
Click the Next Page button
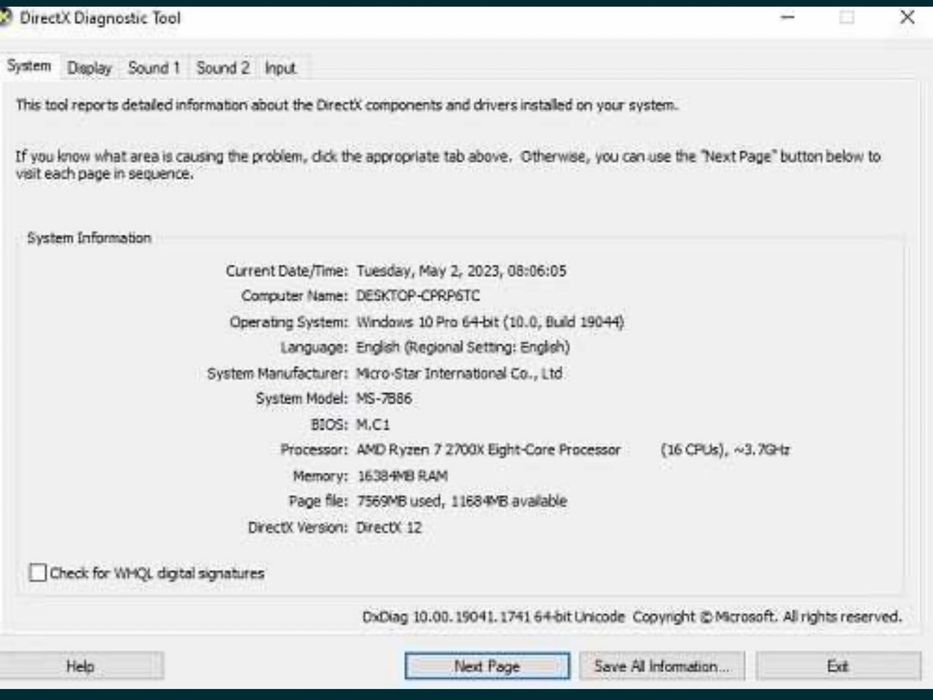click(x=487, y=666)
